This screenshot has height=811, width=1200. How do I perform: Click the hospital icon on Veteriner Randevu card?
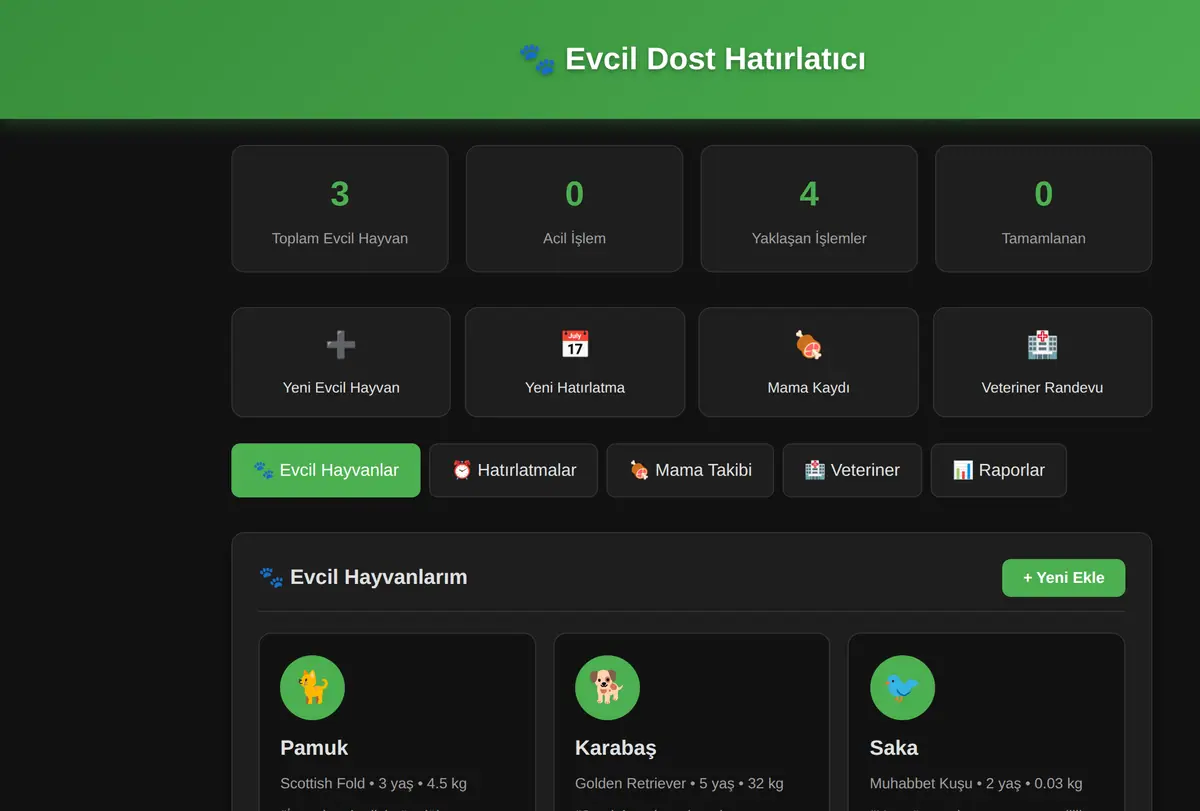[1042, 345]
